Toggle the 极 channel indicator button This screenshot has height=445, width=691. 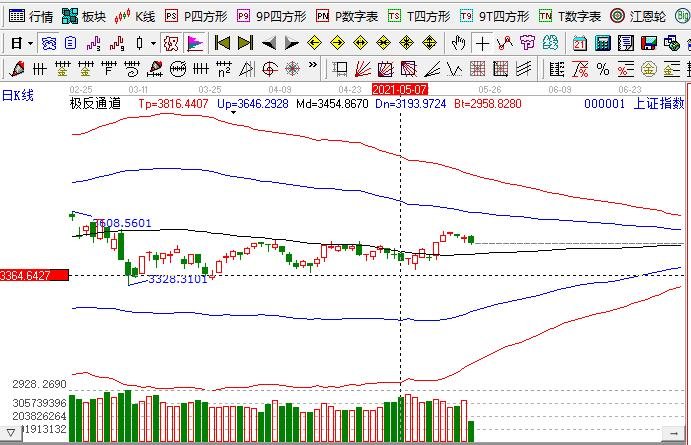(x=171, y=43)
